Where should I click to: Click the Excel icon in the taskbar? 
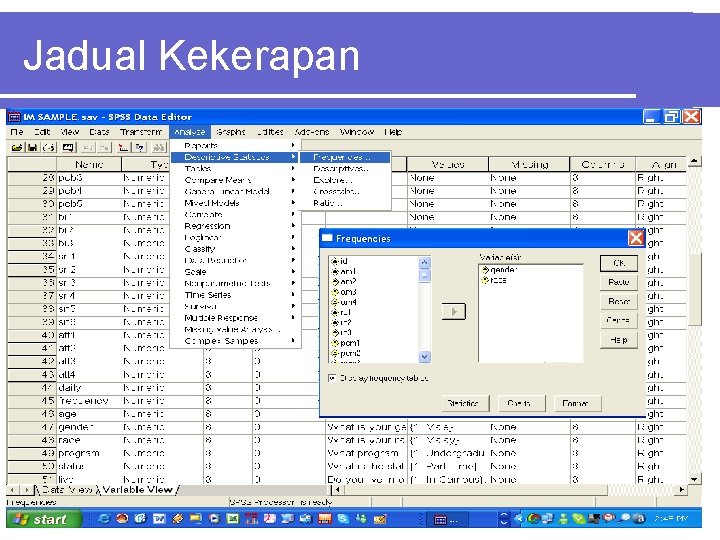[x=233, y=519]
